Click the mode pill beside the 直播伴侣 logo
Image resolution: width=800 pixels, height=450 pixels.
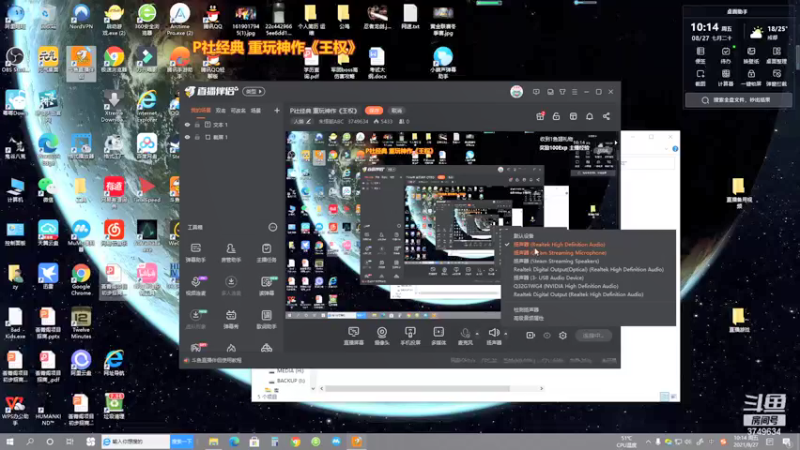(254, 92)
